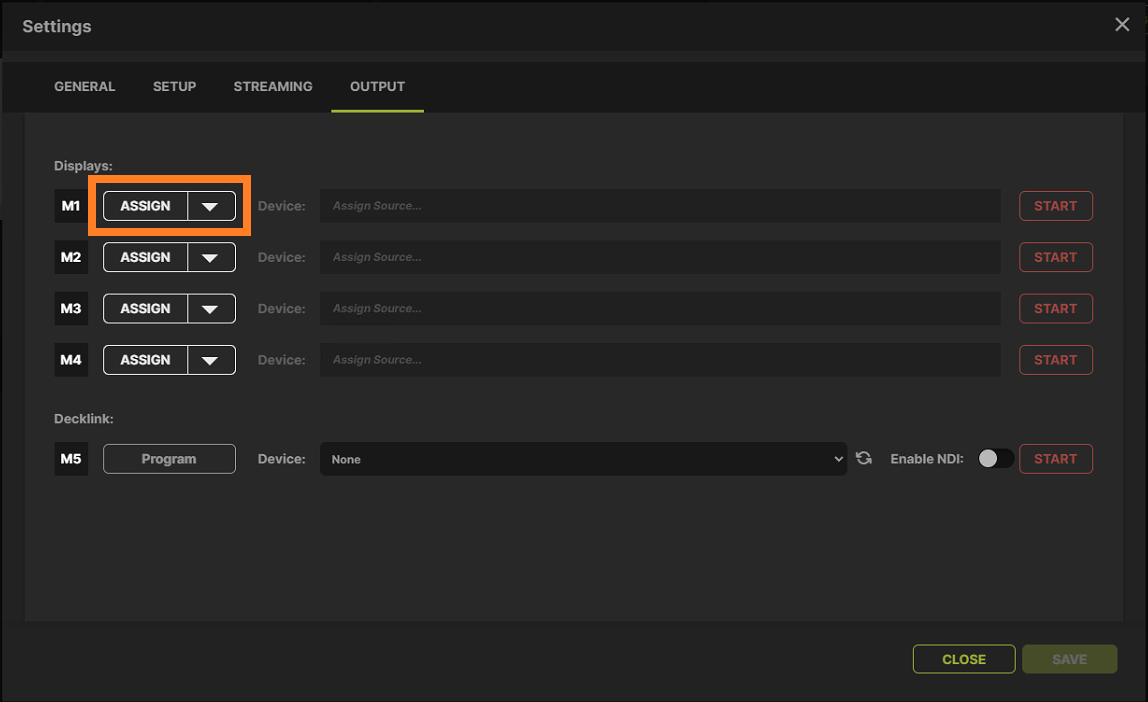Screen dimensions: 1148x702
Task: Close the Settings dialog with CLOSE button
Action: click(963, 659)
